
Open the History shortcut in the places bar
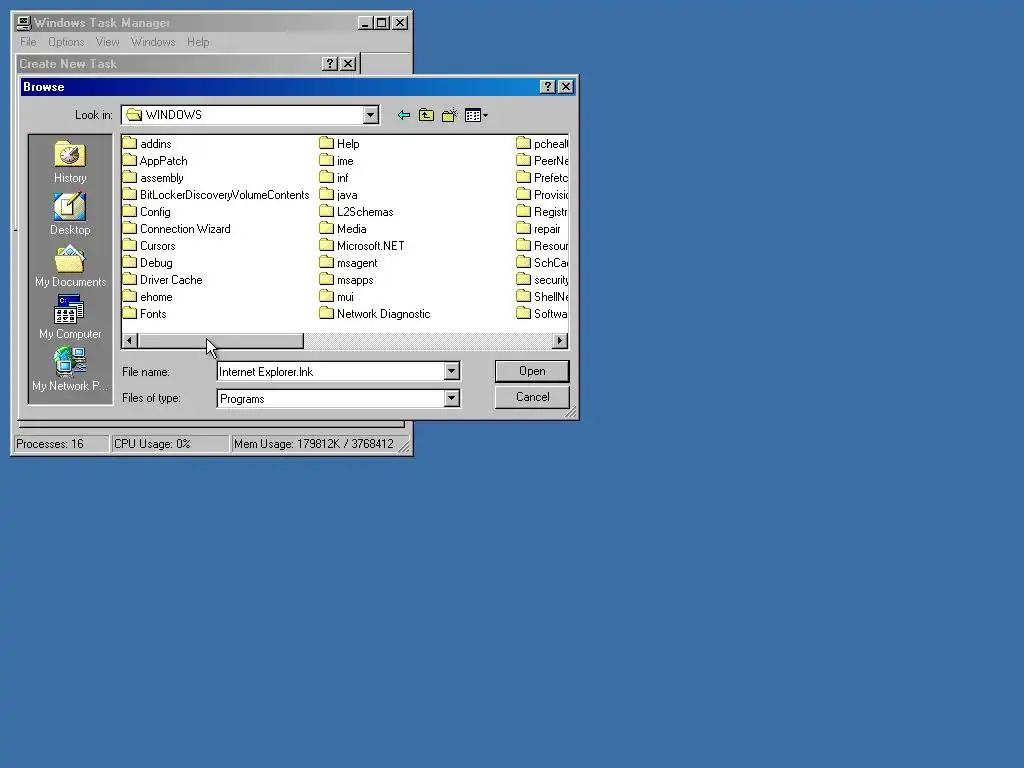(x=70, y=163)
